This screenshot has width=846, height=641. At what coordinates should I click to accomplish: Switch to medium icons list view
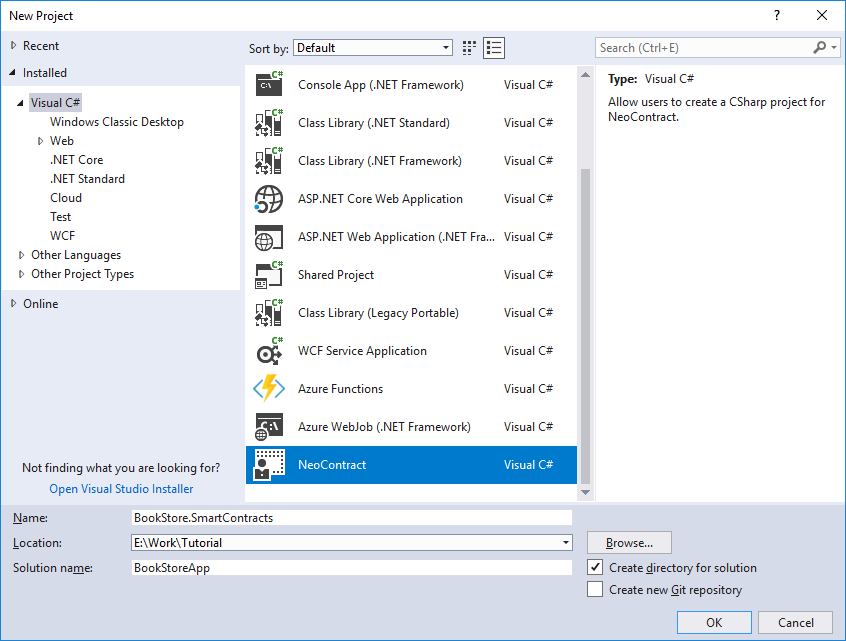tap(494, 48)
